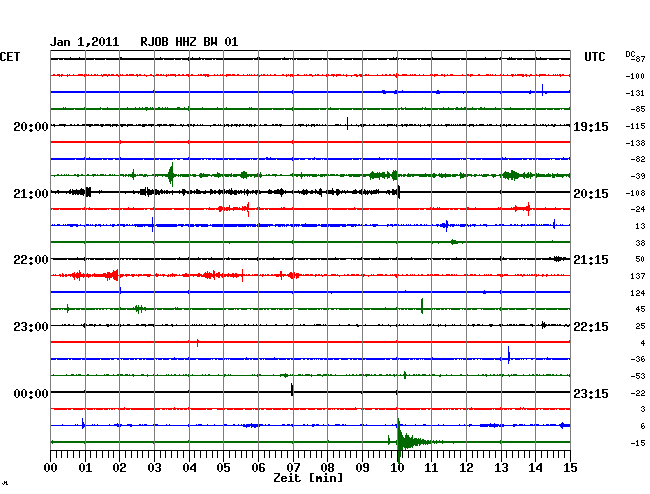
Task: Click the "CET" time zone label
Action: coord(10,57)
